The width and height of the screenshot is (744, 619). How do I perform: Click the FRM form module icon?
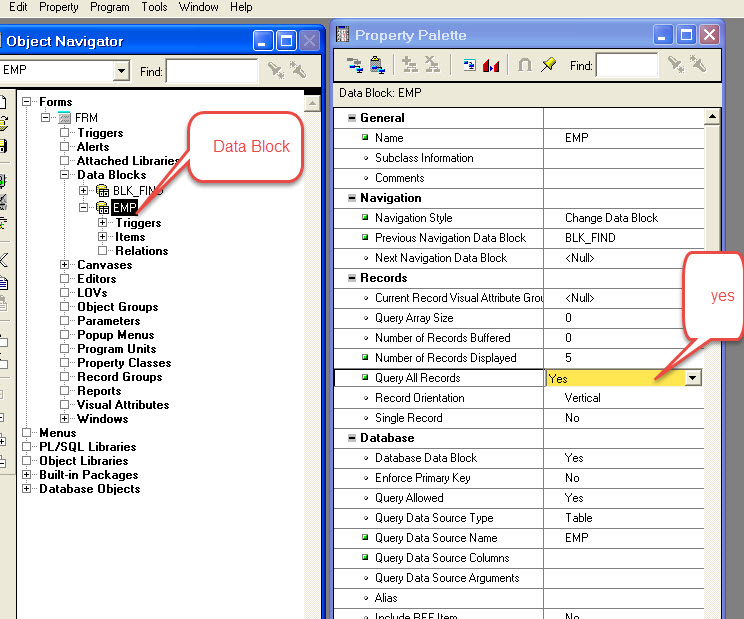click(64, 118)
